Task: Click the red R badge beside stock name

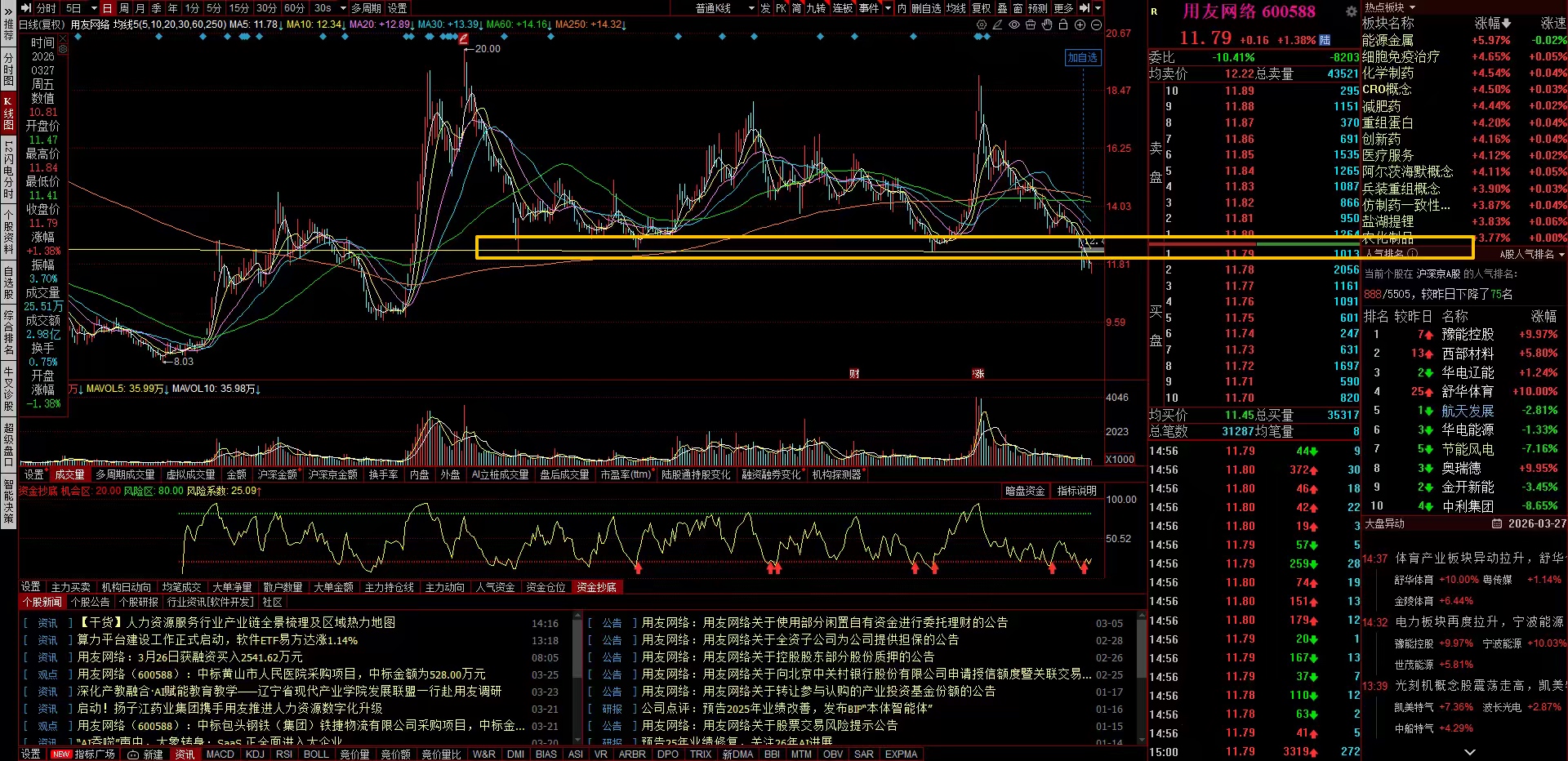Action: pos(1154,11)
